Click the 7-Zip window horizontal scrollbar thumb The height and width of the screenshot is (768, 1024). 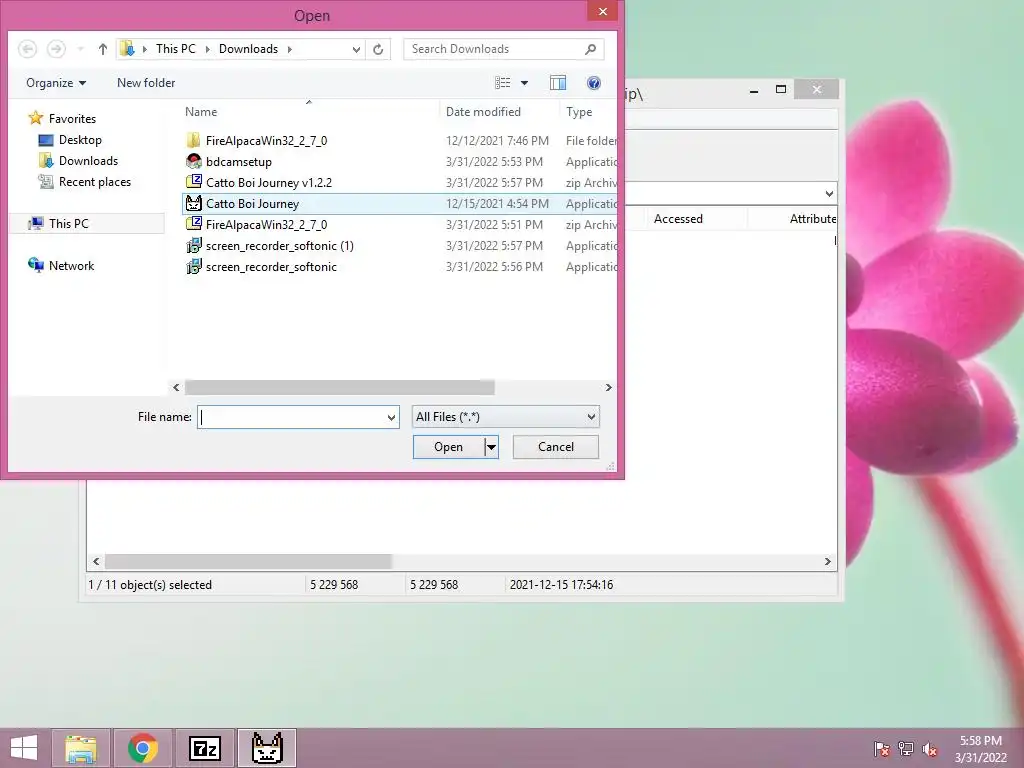tap(248, 562)
